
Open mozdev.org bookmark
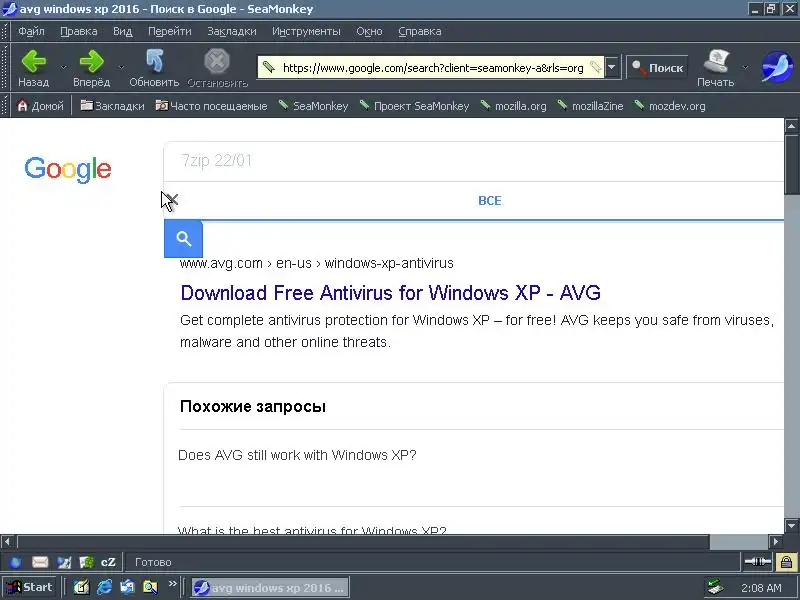pos(670,106)
